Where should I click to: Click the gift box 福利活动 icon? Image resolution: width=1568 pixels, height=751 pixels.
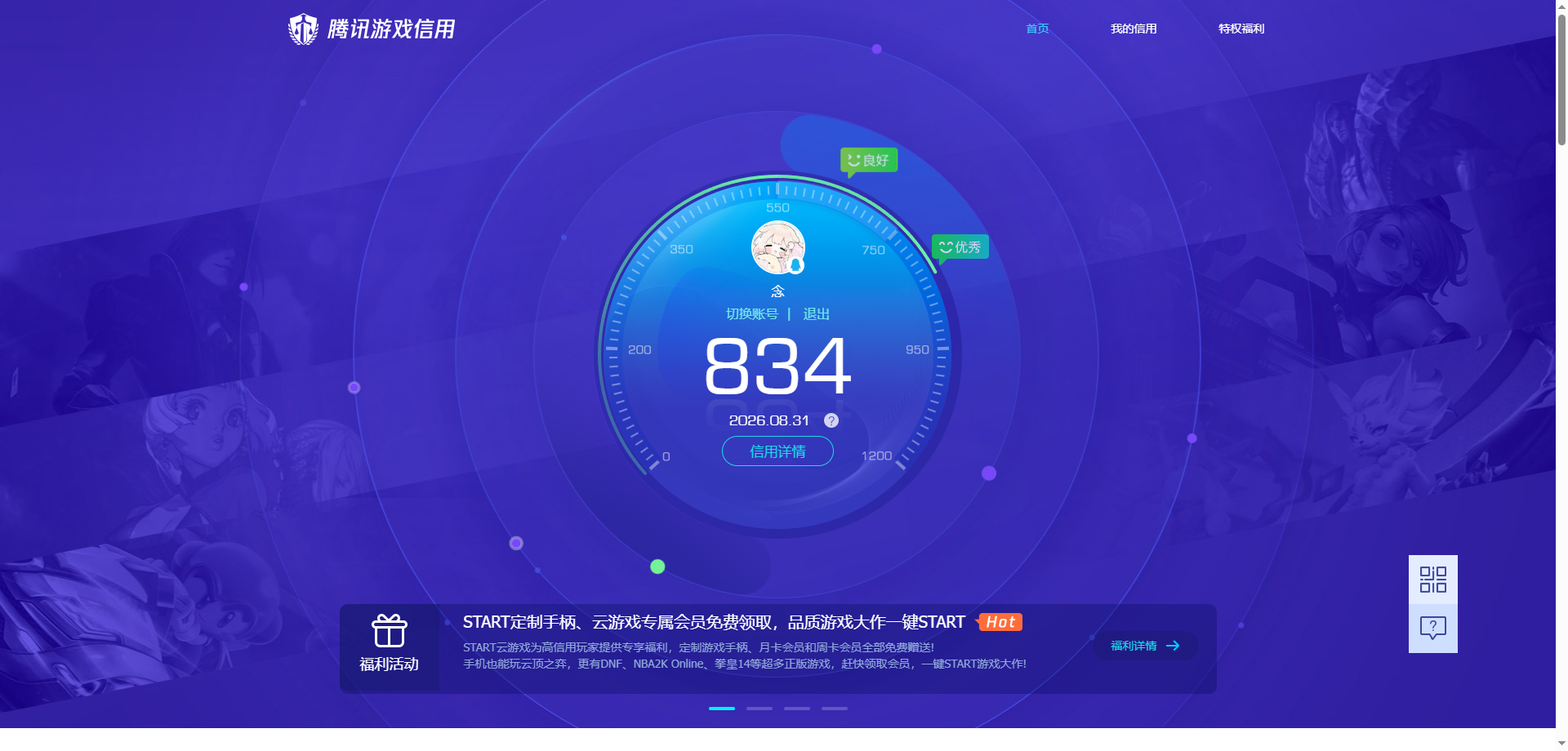click(x=390, y=631)
